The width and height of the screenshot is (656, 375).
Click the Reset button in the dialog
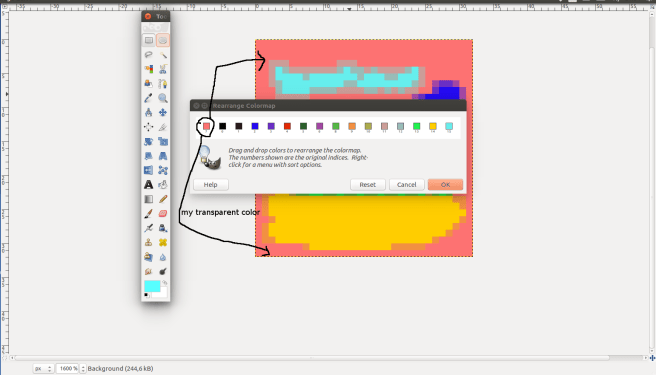(368, 185)
